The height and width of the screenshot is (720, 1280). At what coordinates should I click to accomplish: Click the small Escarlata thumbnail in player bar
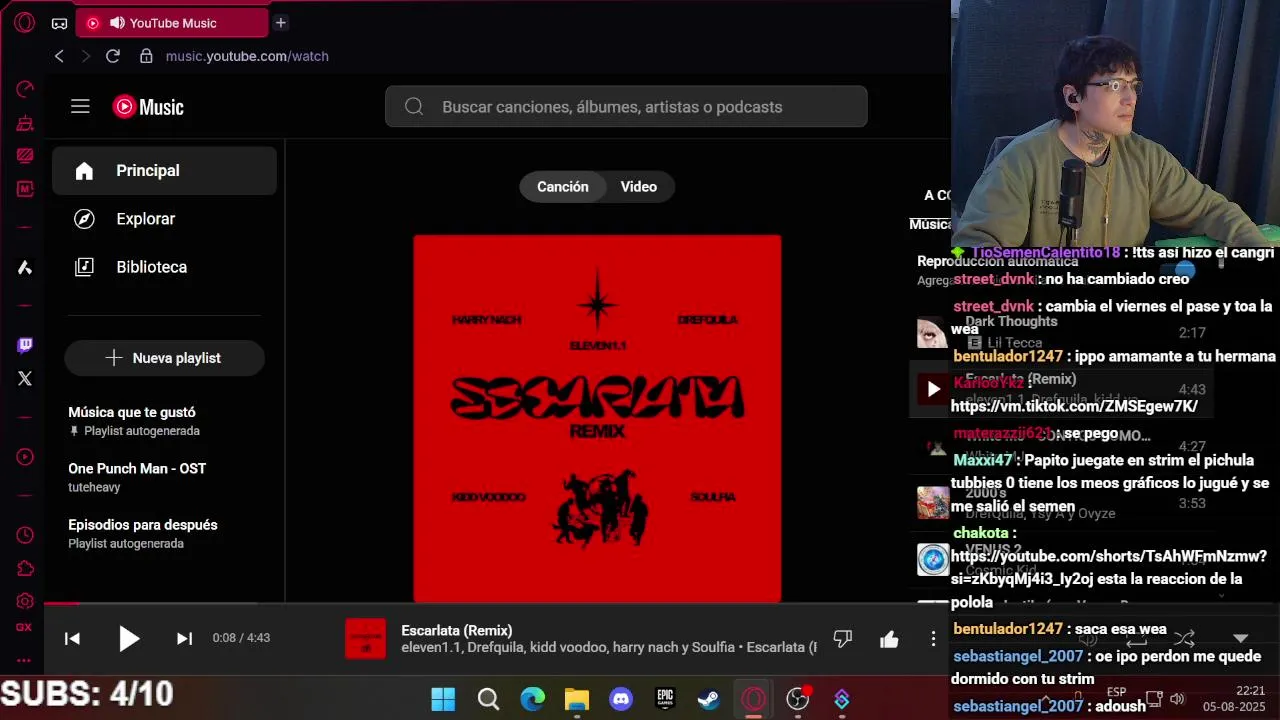pos(365,639)
